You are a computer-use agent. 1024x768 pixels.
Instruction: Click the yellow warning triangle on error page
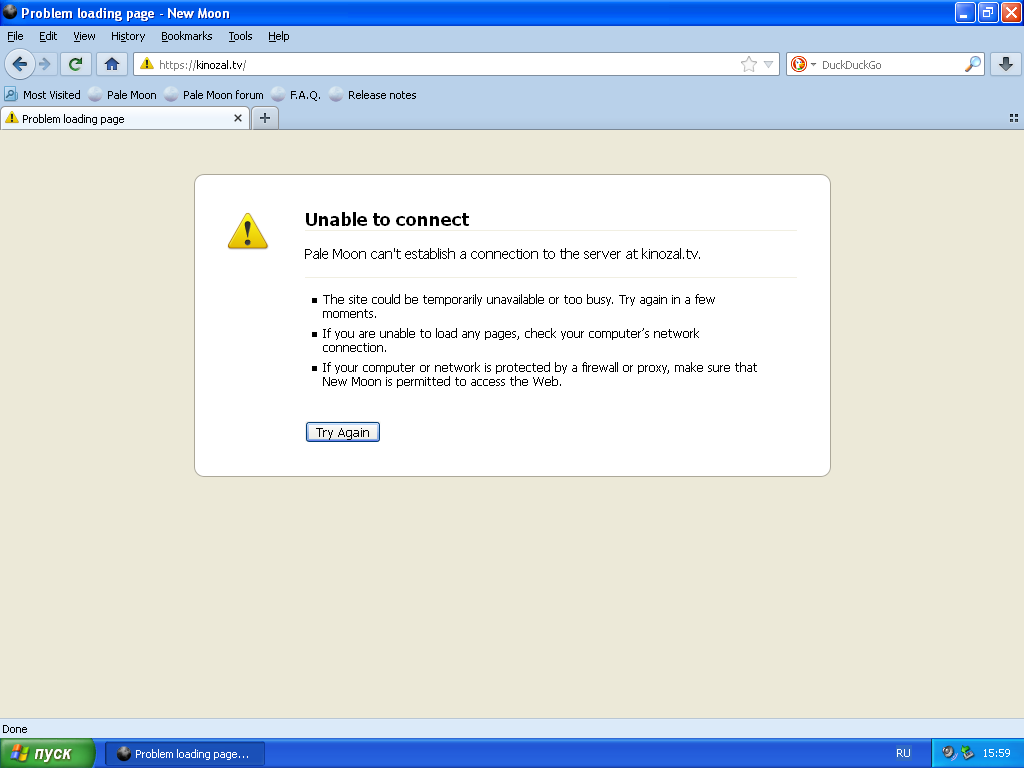coord(248,231)
